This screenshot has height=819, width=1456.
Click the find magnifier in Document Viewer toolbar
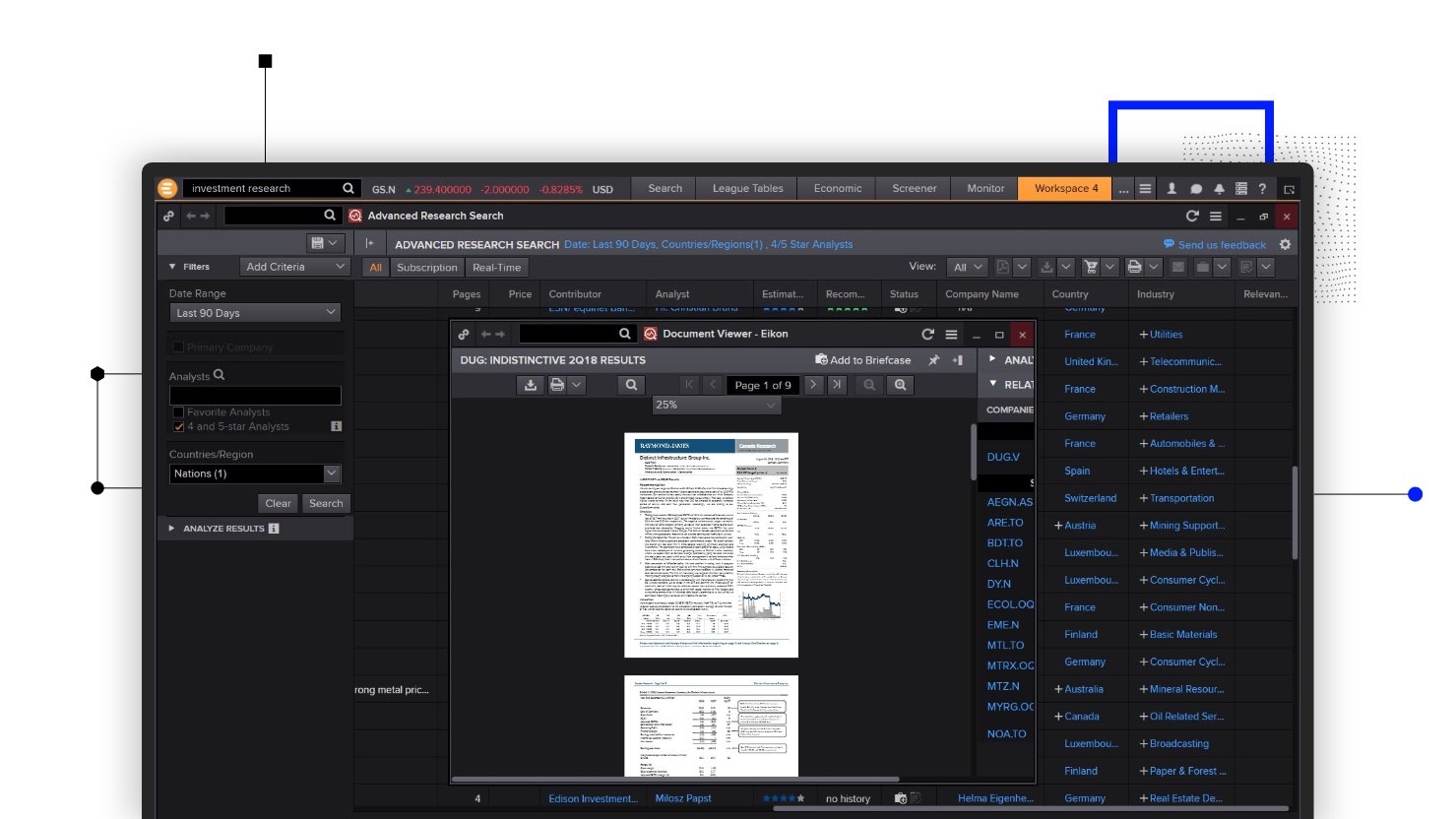coord(631,385)
